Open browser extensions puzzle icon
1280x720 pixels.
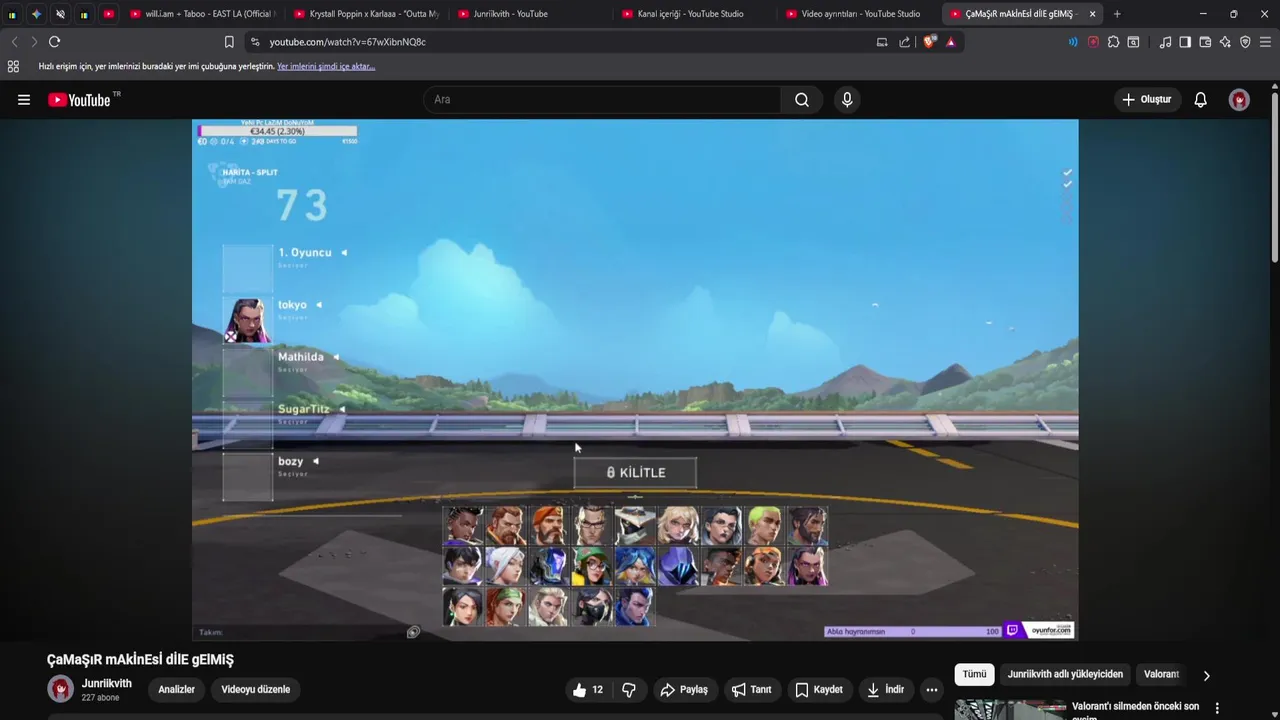click(x=1113, y=42)
